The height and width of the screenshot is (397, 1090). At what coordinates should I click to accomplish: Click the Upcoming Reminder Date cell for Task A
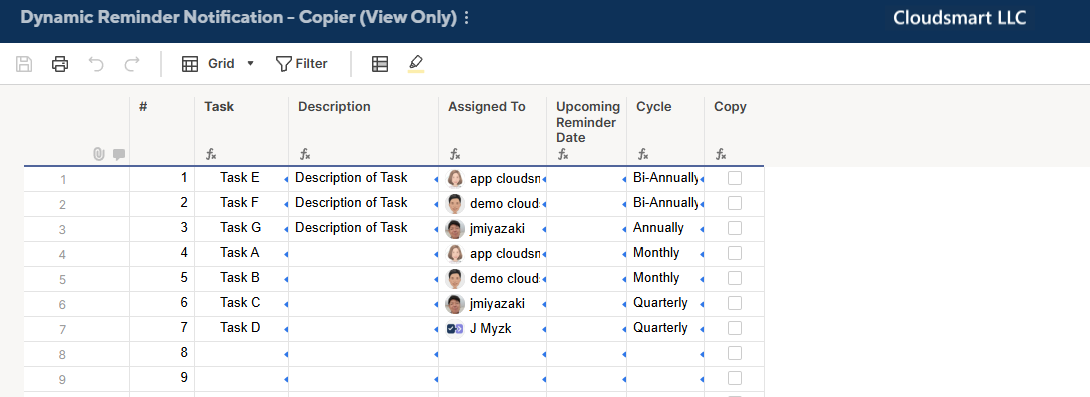tap(587, 254)
